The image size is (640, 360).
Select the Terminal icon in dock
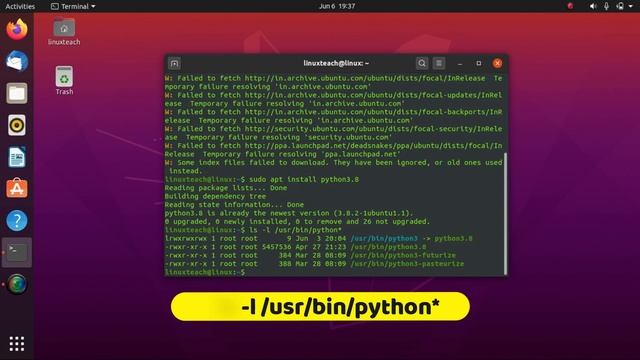click(17, 252)
